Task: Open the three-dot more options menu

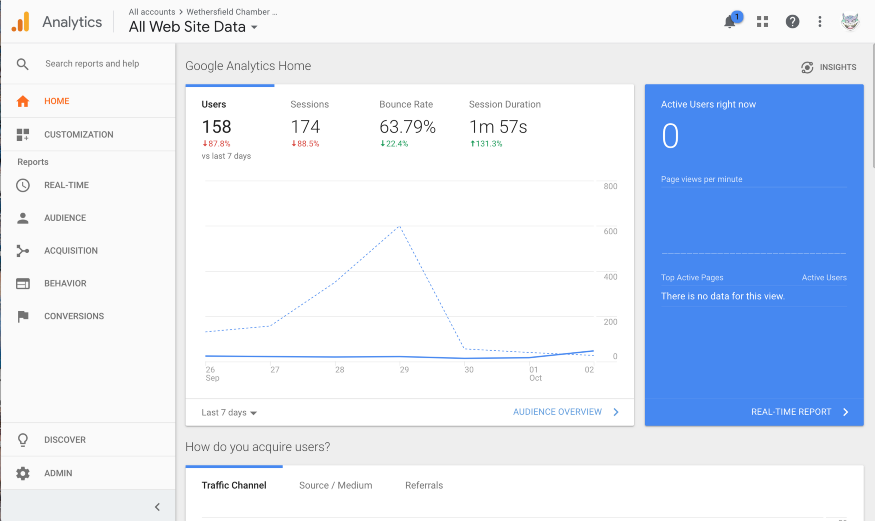Action: pos(820,22)
